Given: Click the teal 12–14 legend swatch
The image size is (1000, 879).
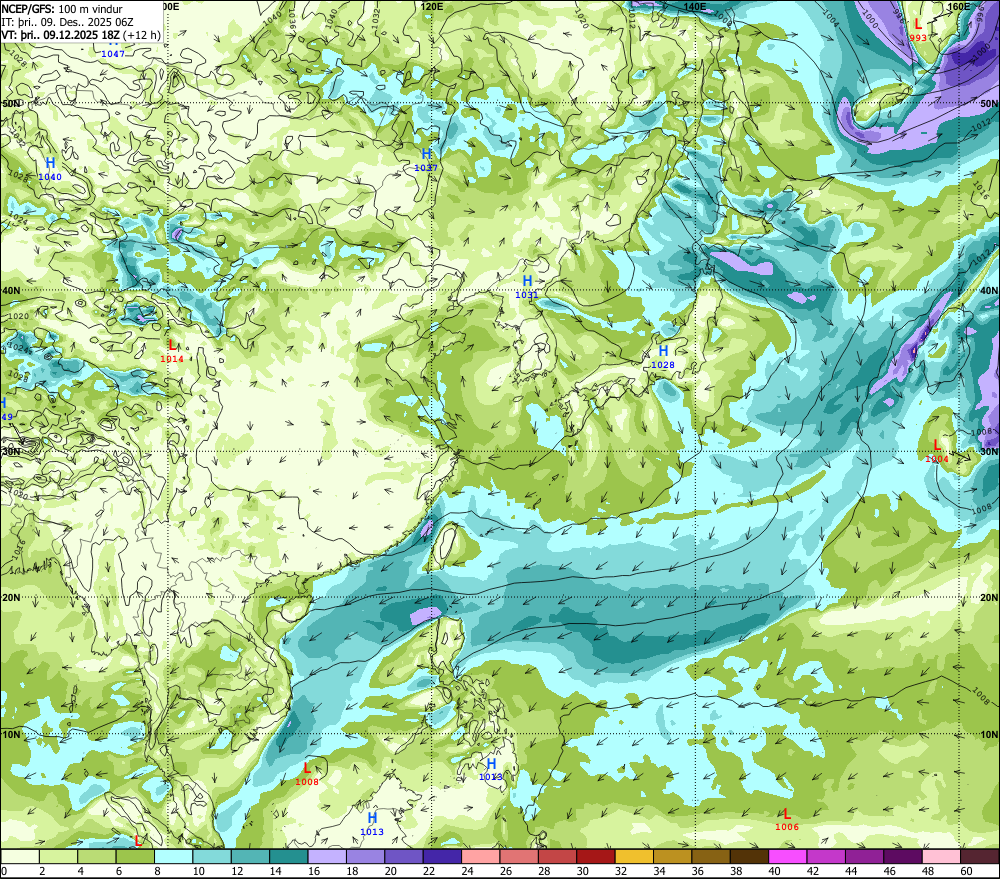Looking at the screenshot, I should coord(251,856).
